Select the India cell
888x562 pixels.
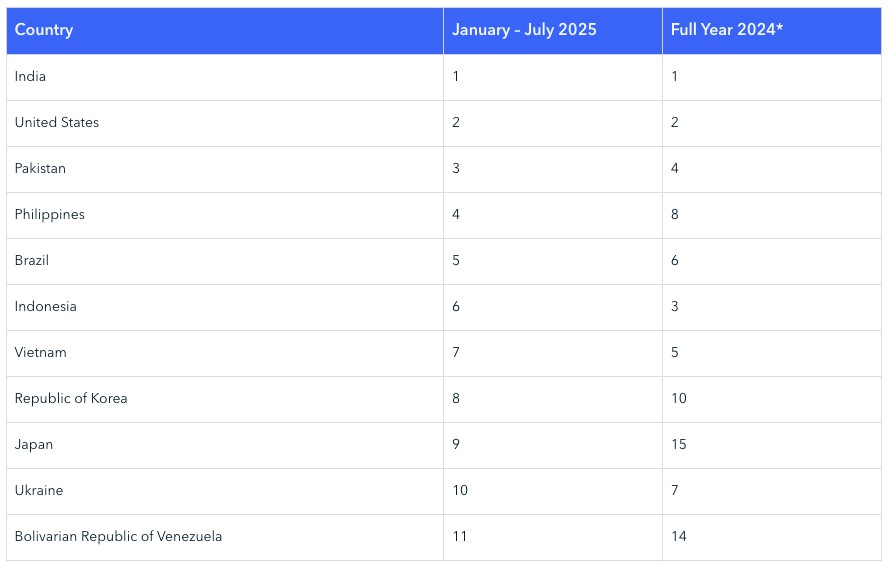click(x=30, y=77)
